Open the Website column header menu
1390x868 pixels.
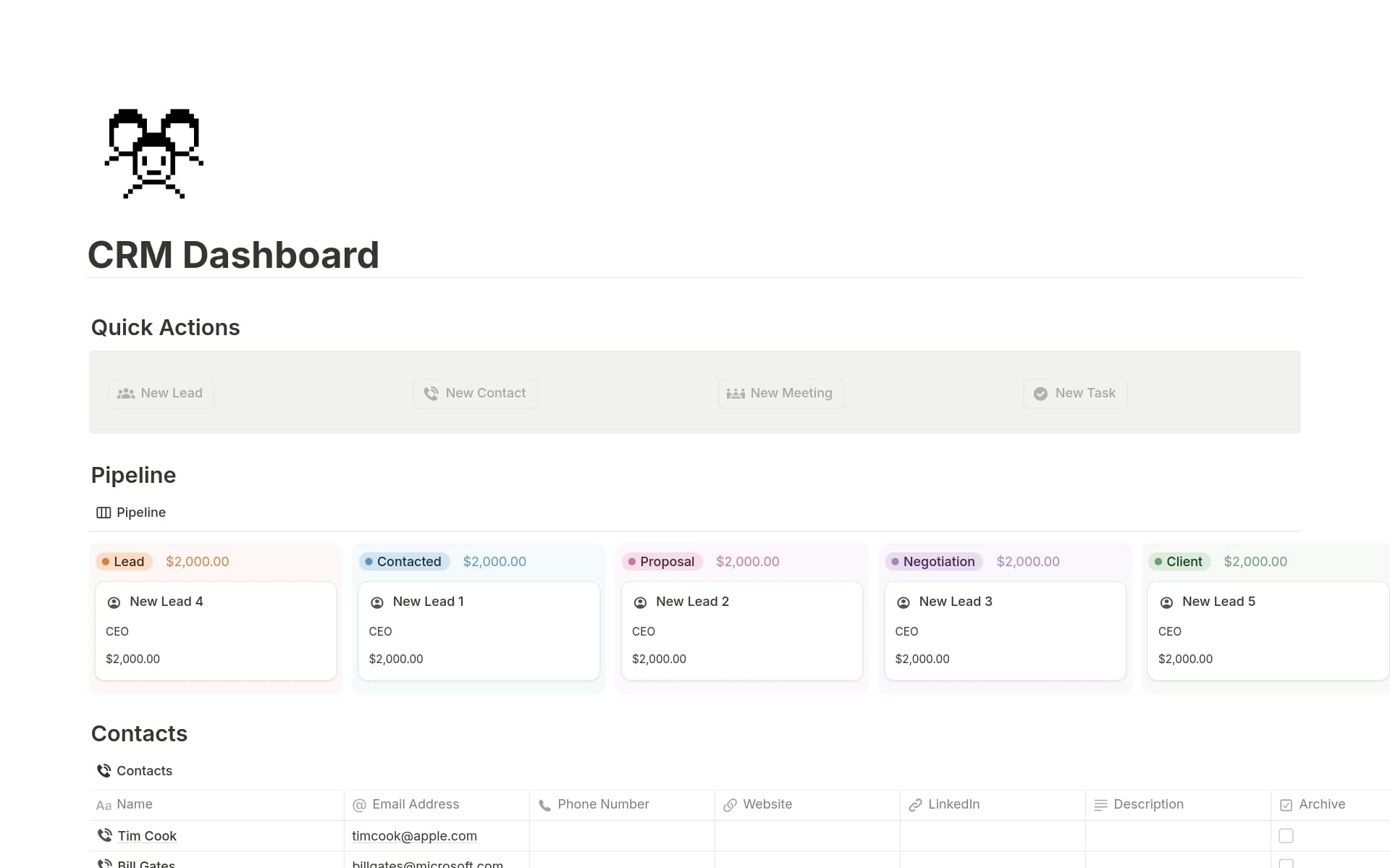click(807, 805)
